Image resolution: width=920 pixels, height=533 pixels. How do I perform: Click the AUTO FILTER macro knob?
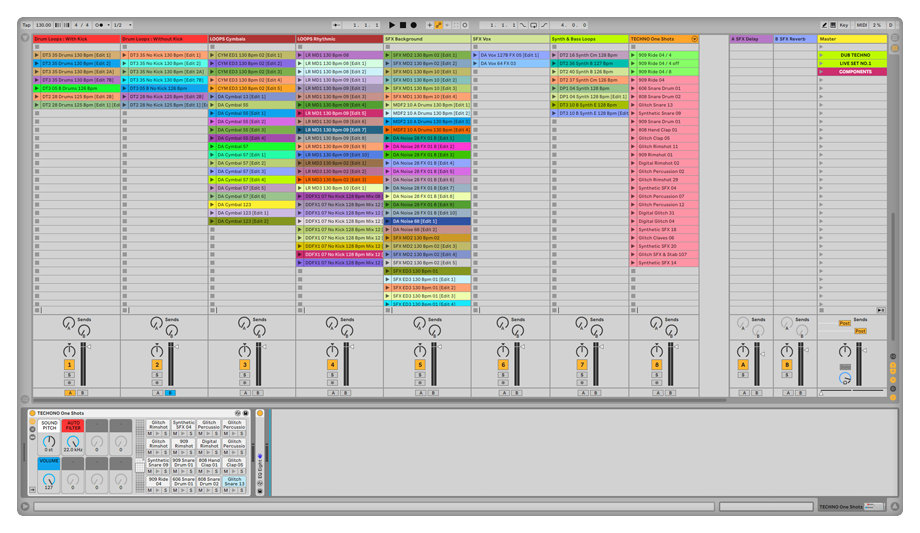[73, 442]
